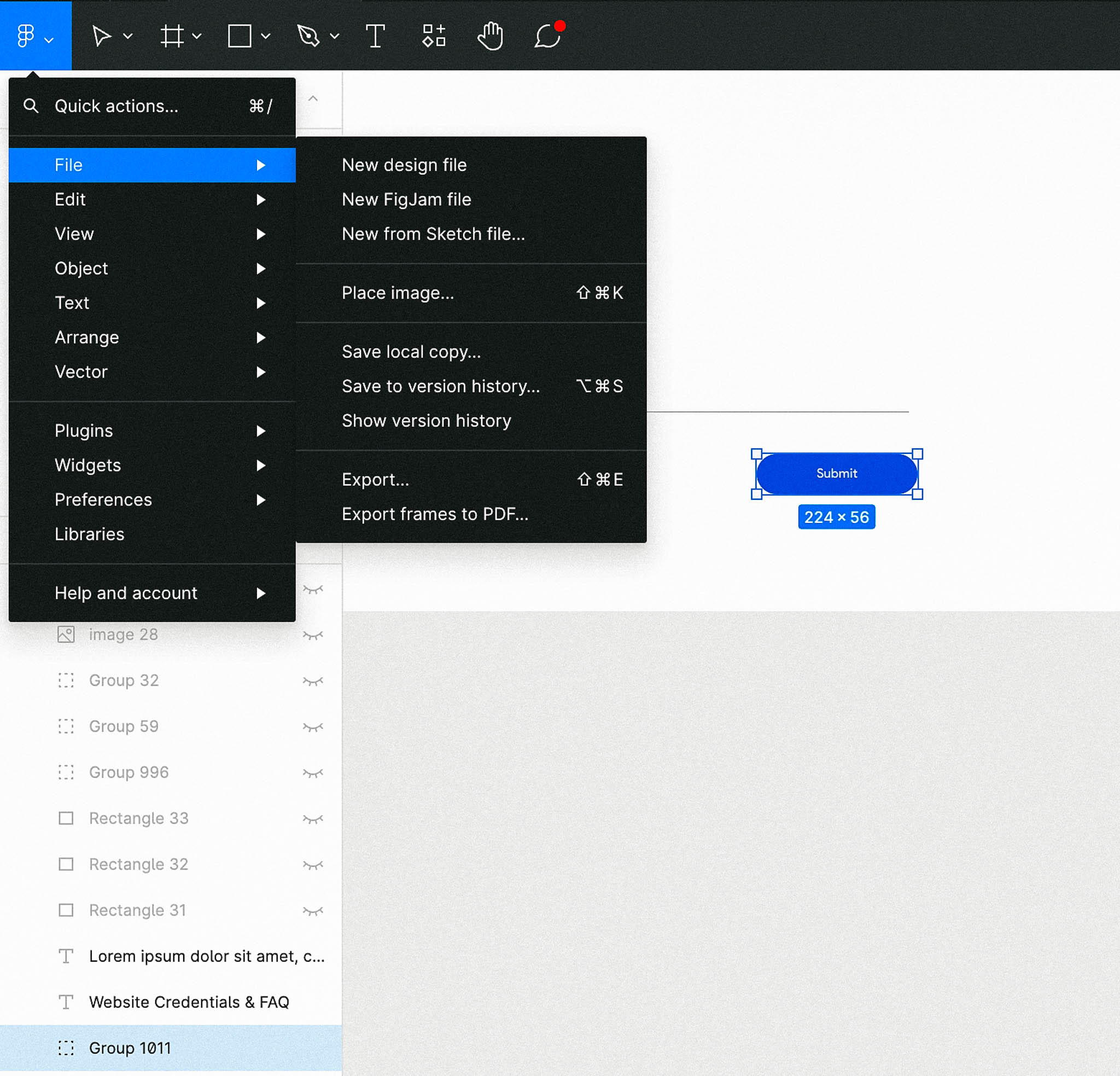Select Save local copy option

[x=411, y=352]
